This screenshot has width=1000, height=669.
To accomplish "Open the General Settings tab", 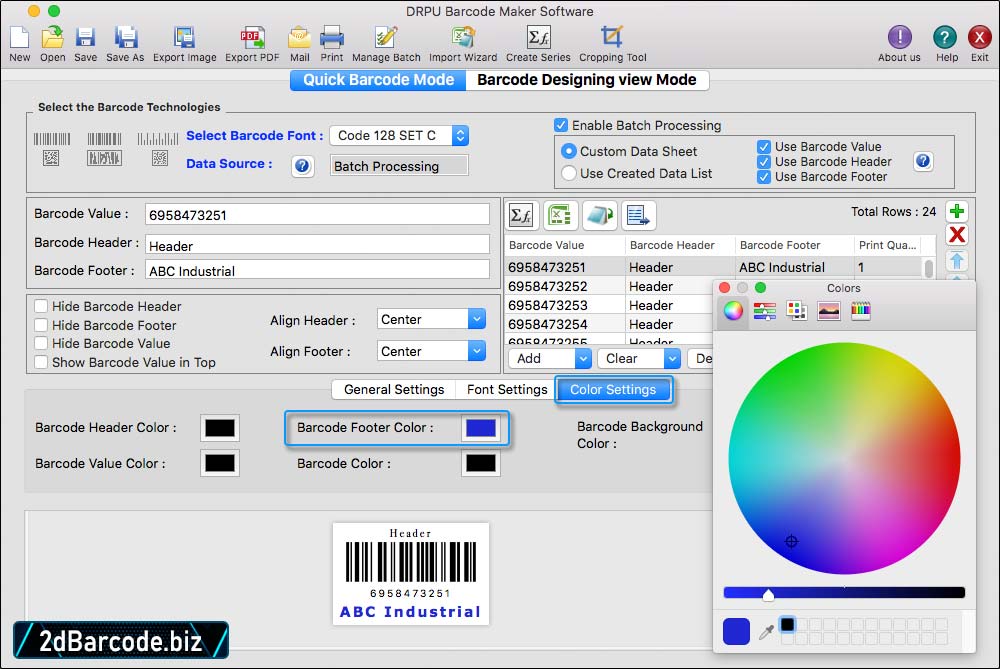I will (x=393, y=390).
